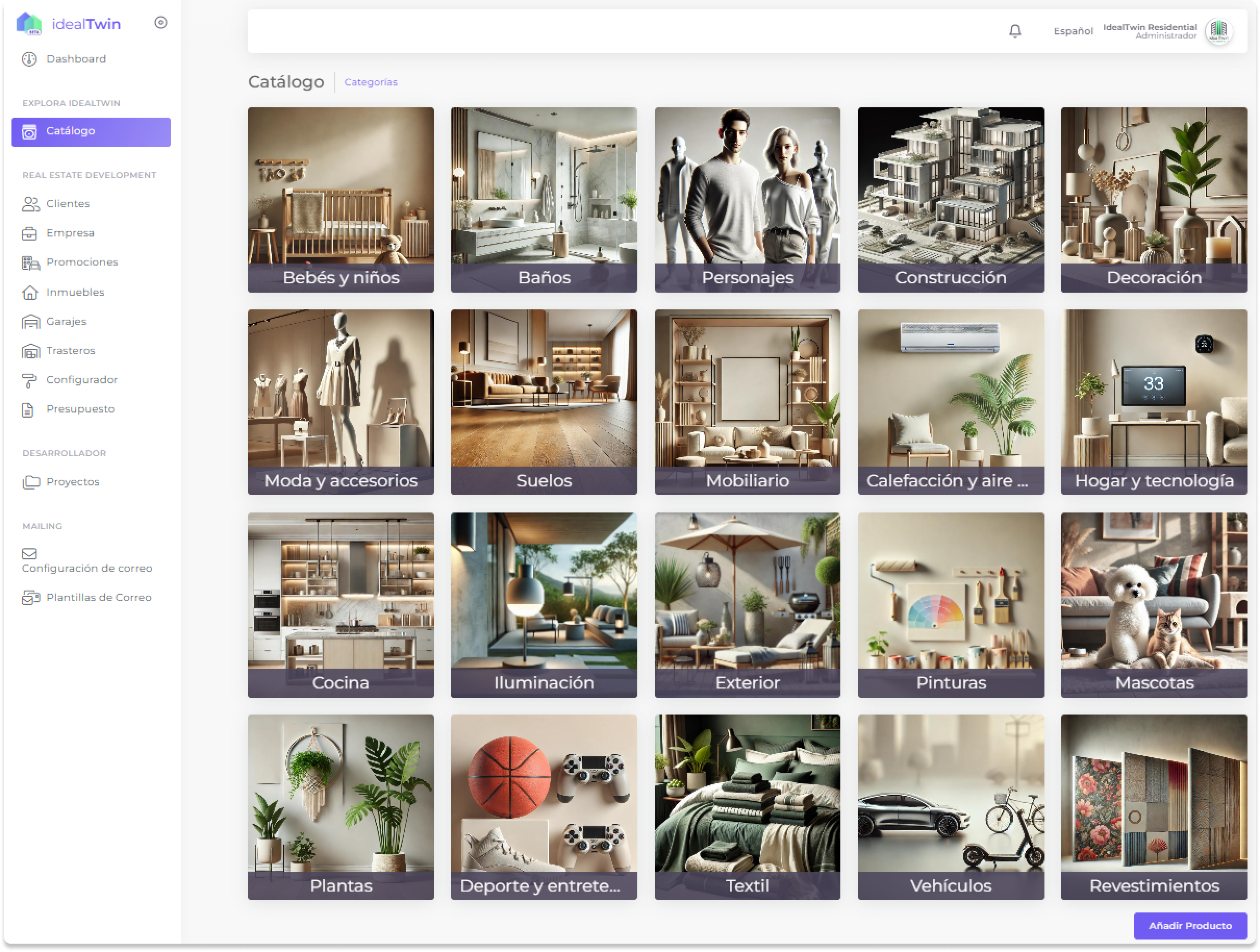Open the Baños category thumbnail
Screen dimensions: 1260x952
pos(544,199)
